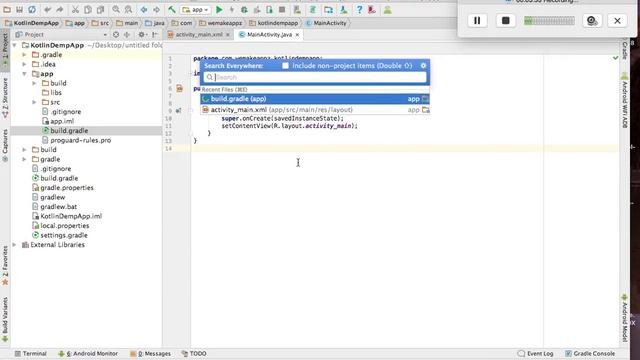Navigate Forward with the right arrow icon
The image size is (640, 360).
[x=156, y=9]
